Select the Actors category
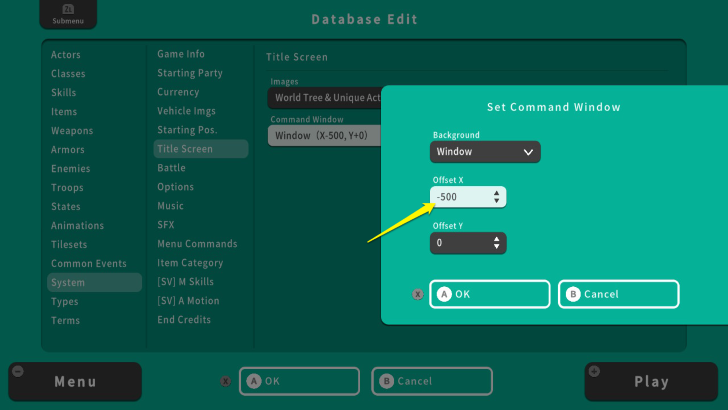 click(x=66, y=55)
